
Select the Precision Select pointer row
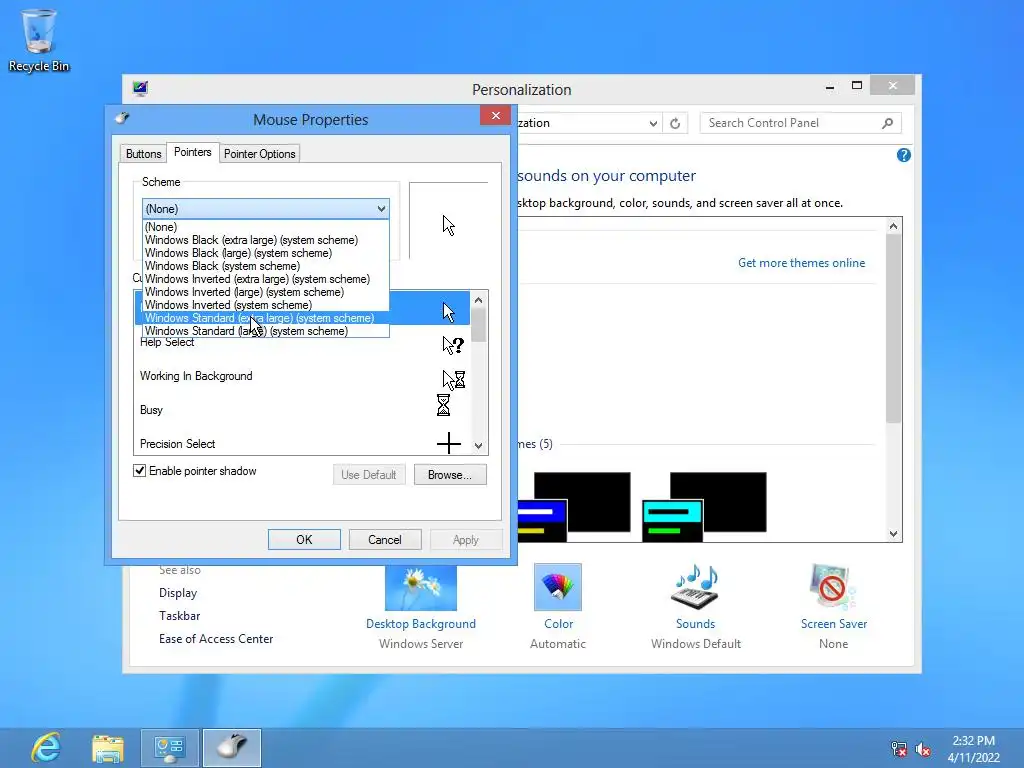tap(301, 443)
